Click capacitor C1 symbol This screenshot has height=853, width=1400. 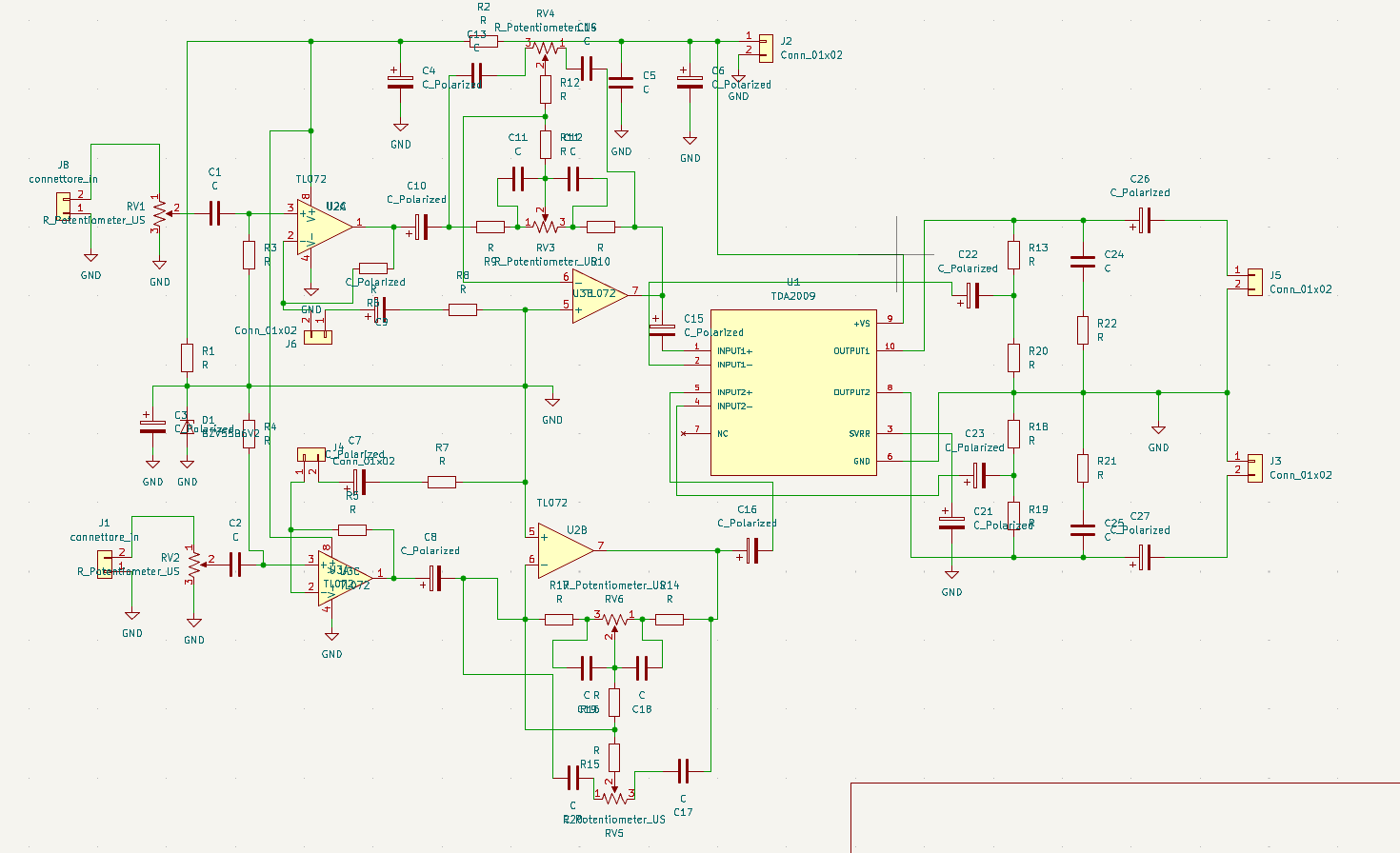(x=214, y=213)
